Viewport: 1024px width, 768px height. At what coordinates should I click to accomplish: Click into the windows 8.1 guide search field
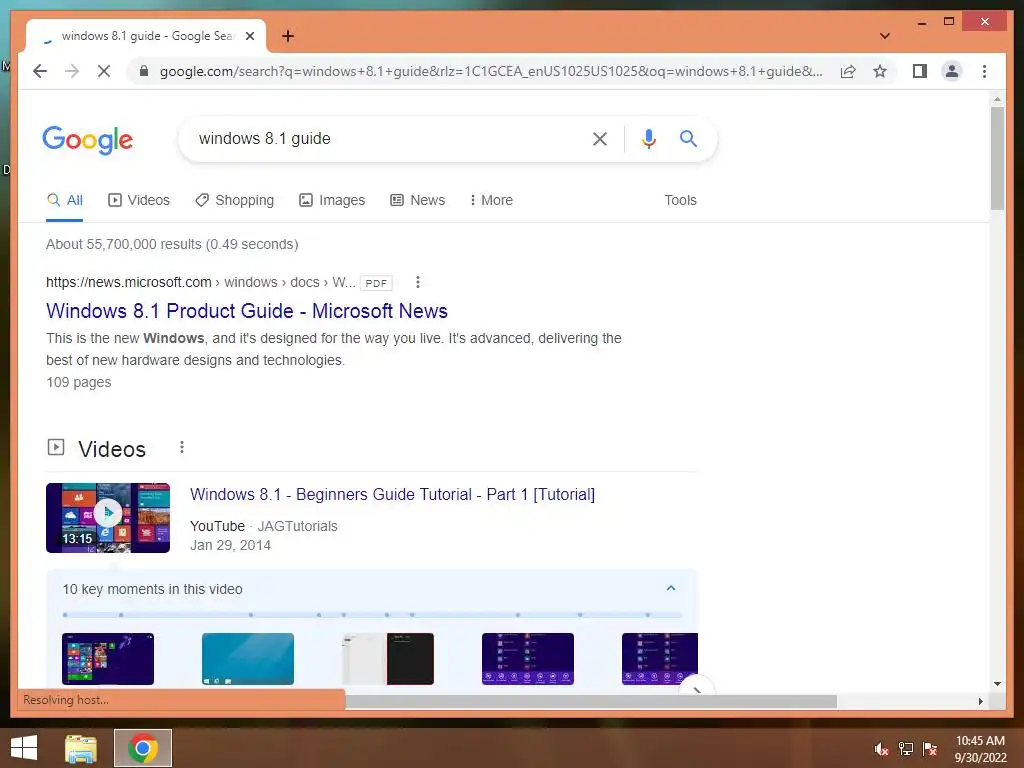385,138
